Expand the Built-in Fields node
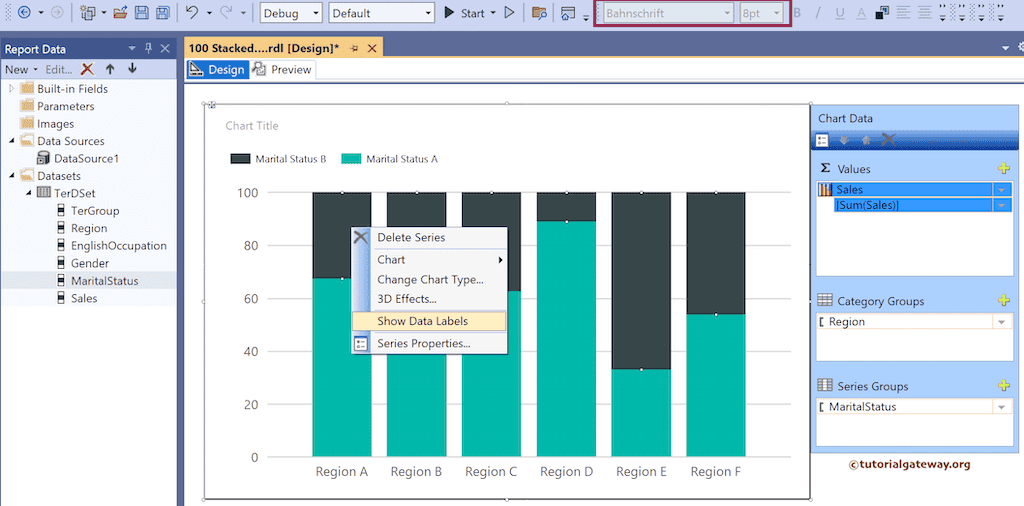The width and height of the screenshot is (1024, 506). (12, 89)
